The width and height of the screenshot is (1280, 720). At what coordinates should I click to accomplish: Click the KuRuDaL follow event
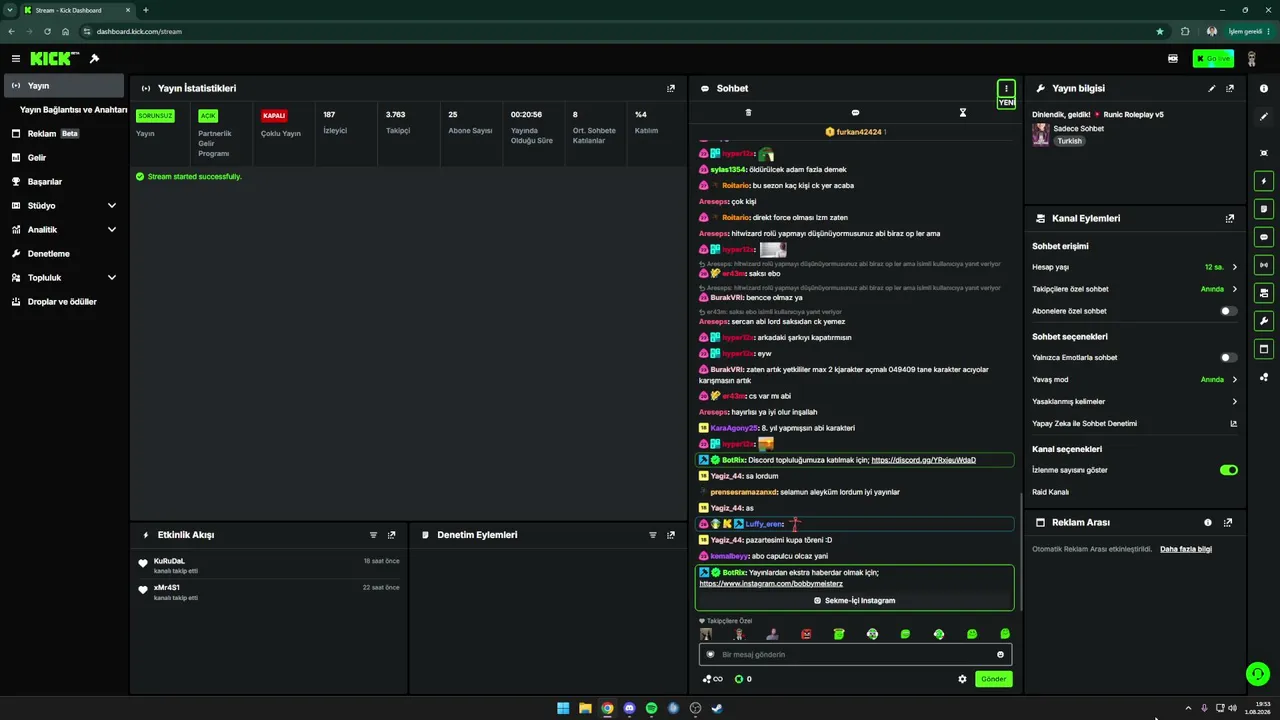point(269,566)
